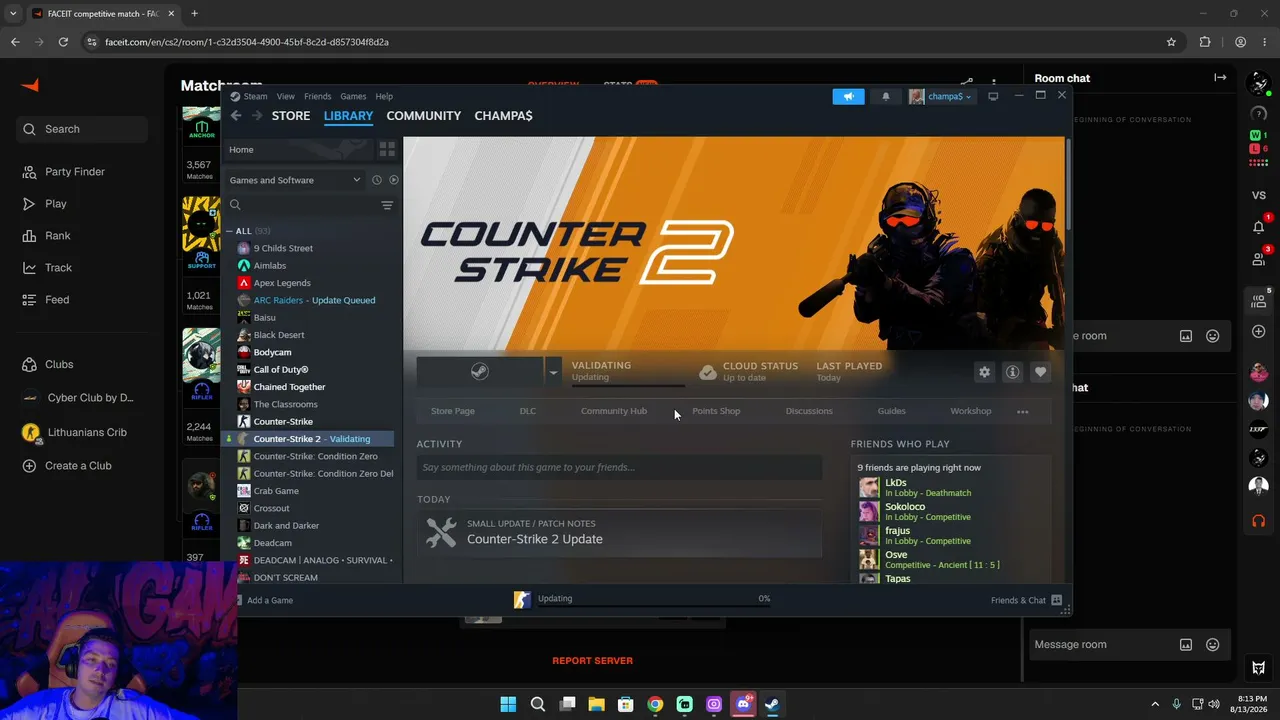The width and height of the screenshot is (1280, 720).
Task: Open Windows Start menu
Action: tap(508, 704)
